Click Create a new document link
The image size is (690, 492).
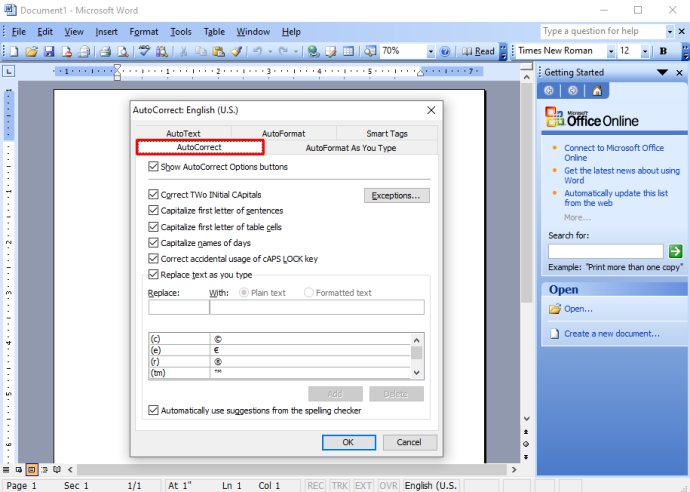tap(612, 334)
